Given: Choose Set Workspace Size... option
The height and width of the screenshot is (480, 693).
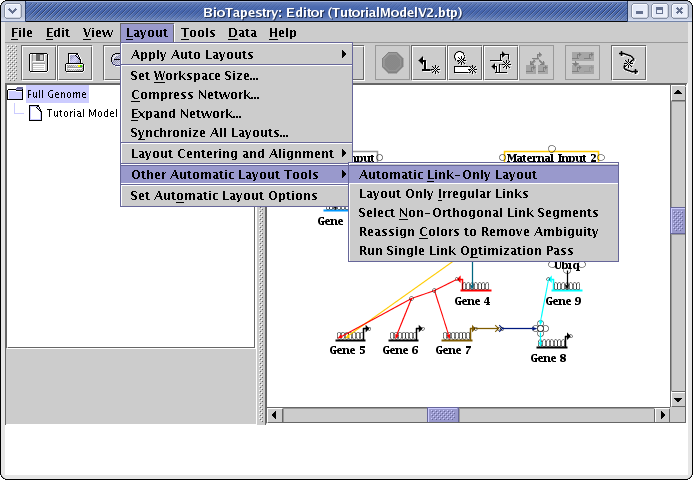Looking at the screenshot, I should [x=195, y=76].
